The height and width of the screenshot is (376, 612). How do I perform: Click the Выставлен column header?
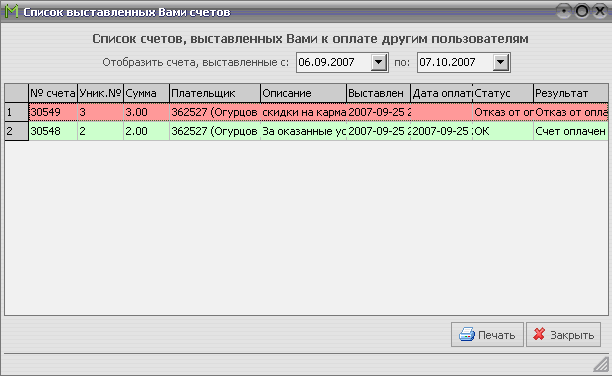coord(378,93)
